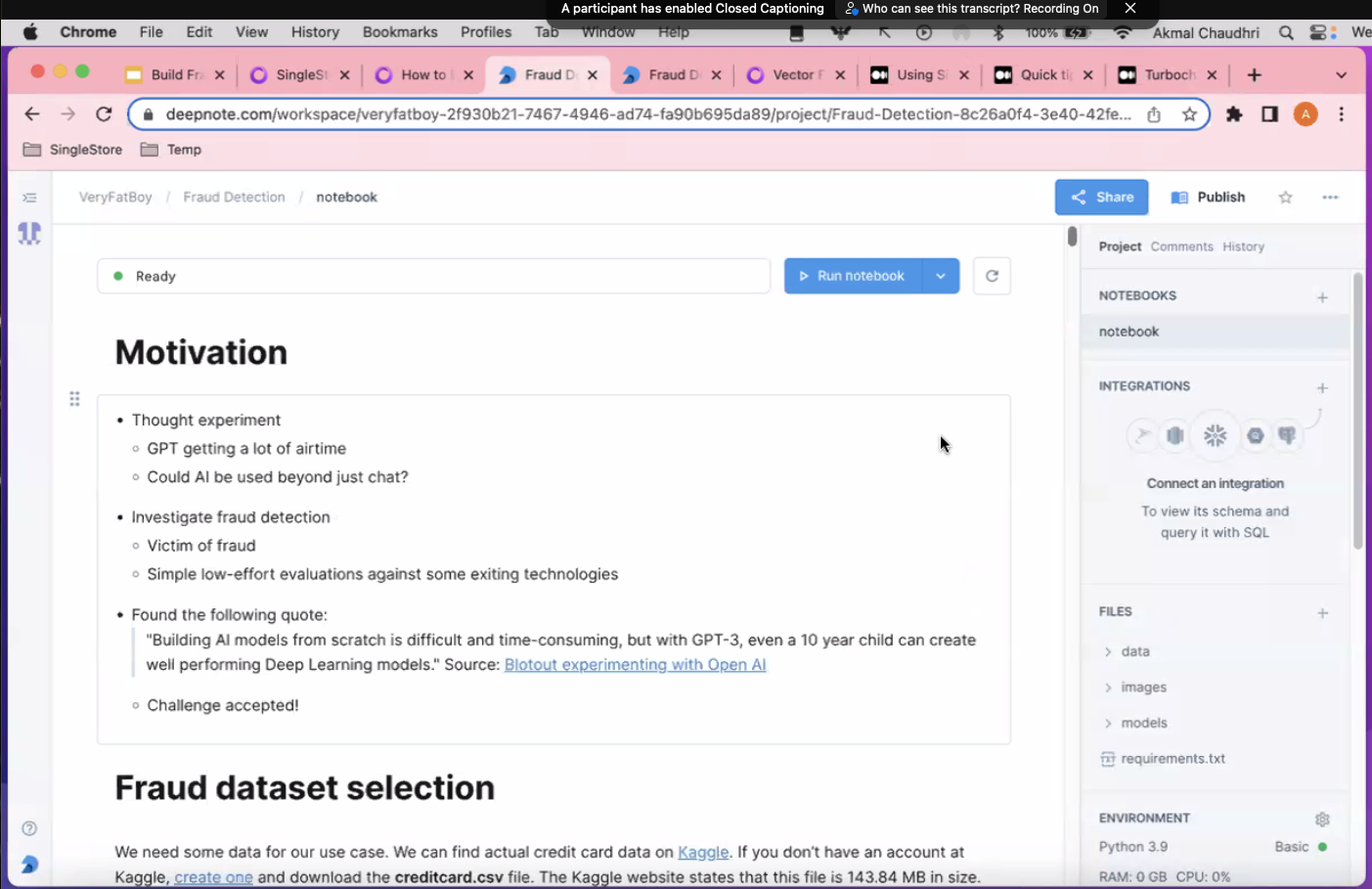Click the refresh icon beside Run notebook
Screen dimensions: 1372x889
click(x=992, y=276)
